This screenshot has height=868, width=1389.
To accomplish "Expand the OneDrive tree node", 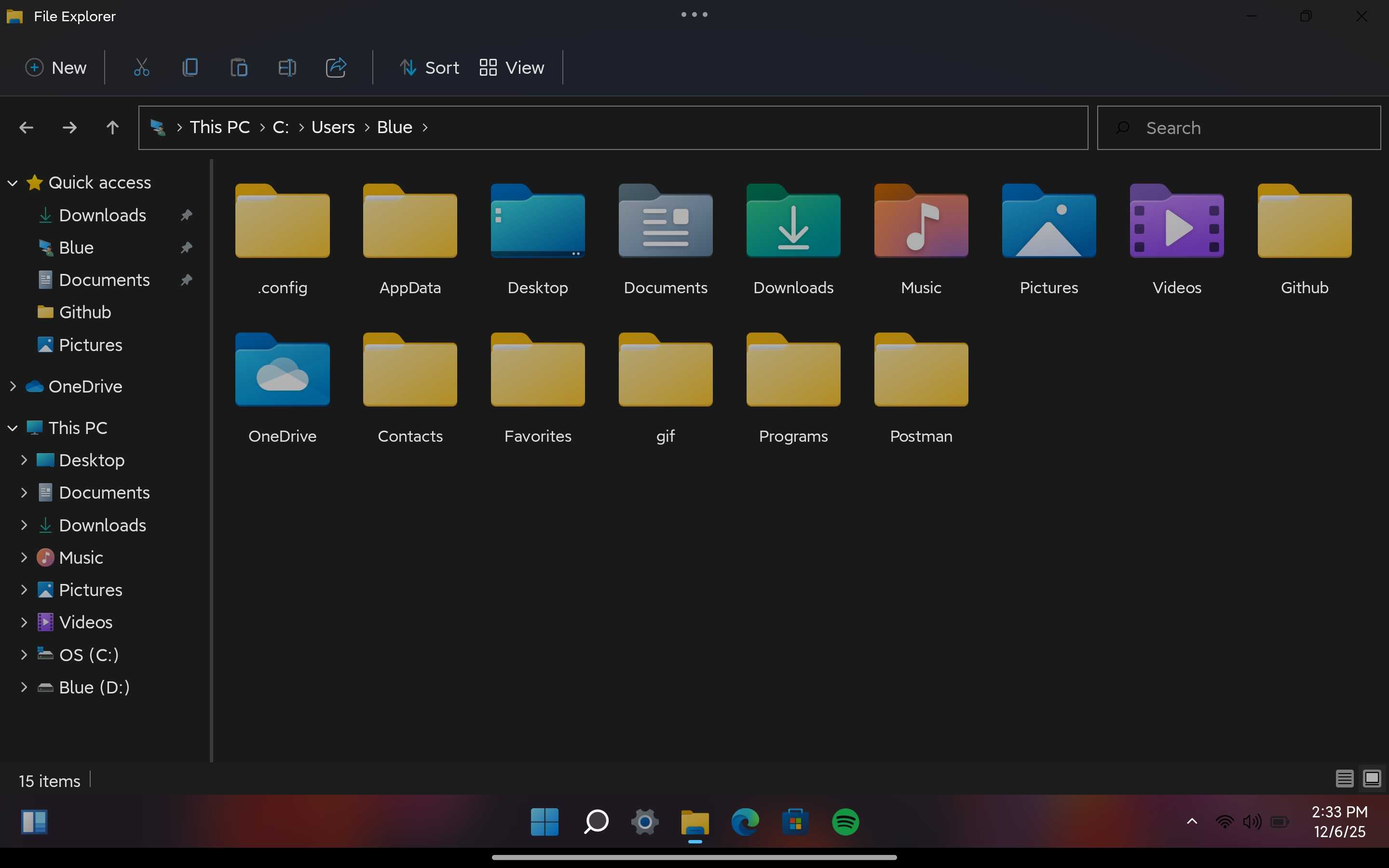I will [x=13, y=386].
